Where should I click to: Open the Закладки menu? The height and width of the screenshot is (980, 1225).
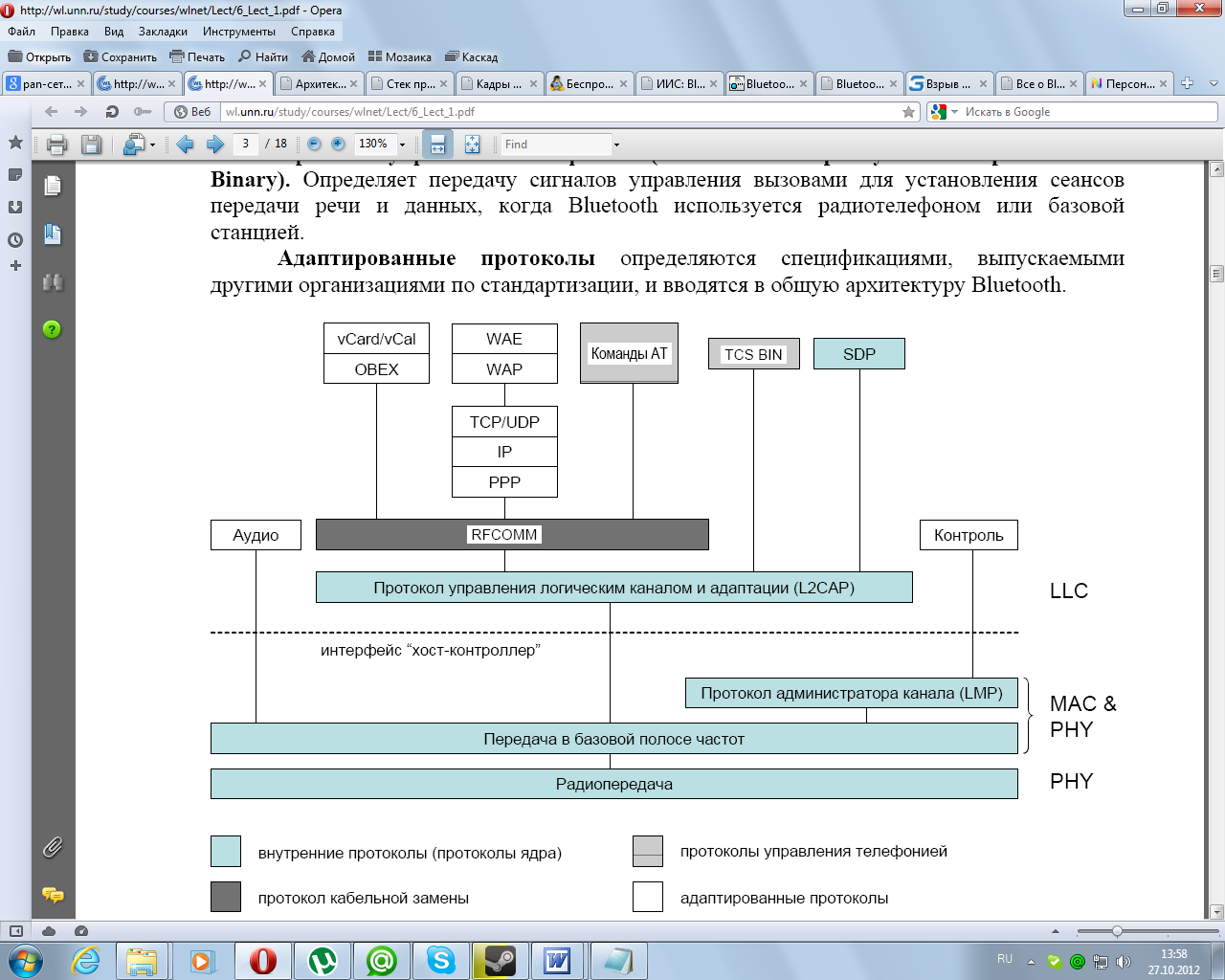(x=163, y=32)
